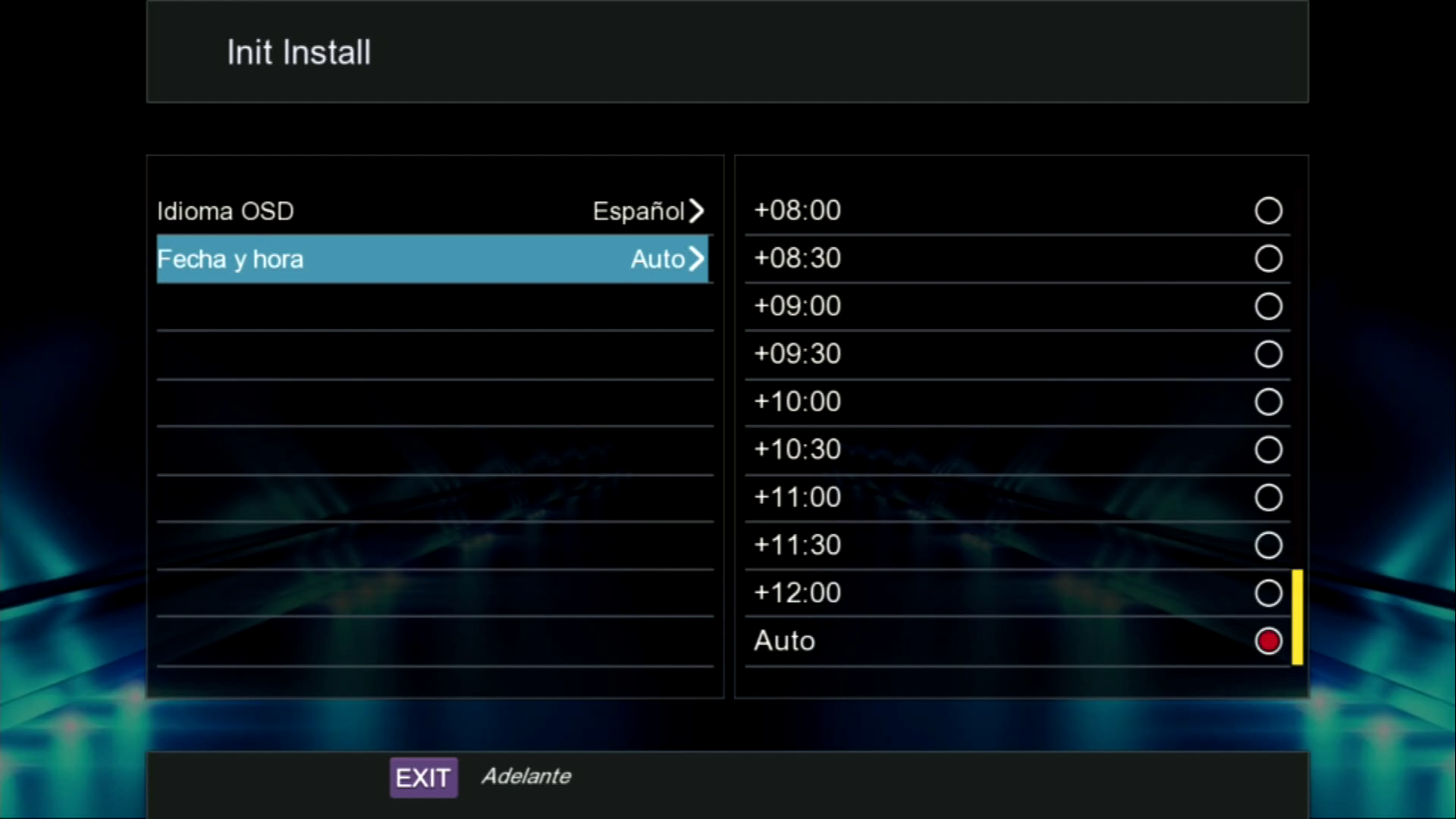Choose the +09:00 time zone radio button
The image size is (1456, 819).
pos(1268,306)
